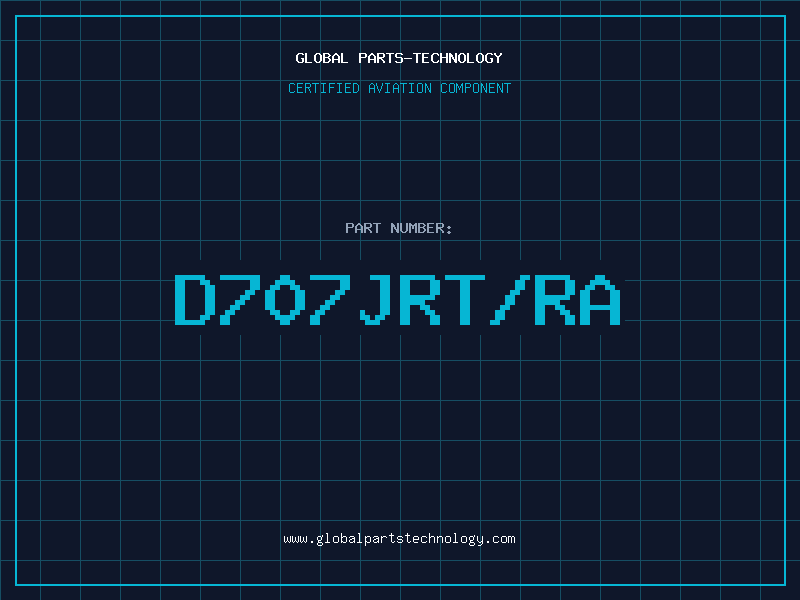
Task: Click the PART NUMBER: label
Action: (x=399, y=228)
